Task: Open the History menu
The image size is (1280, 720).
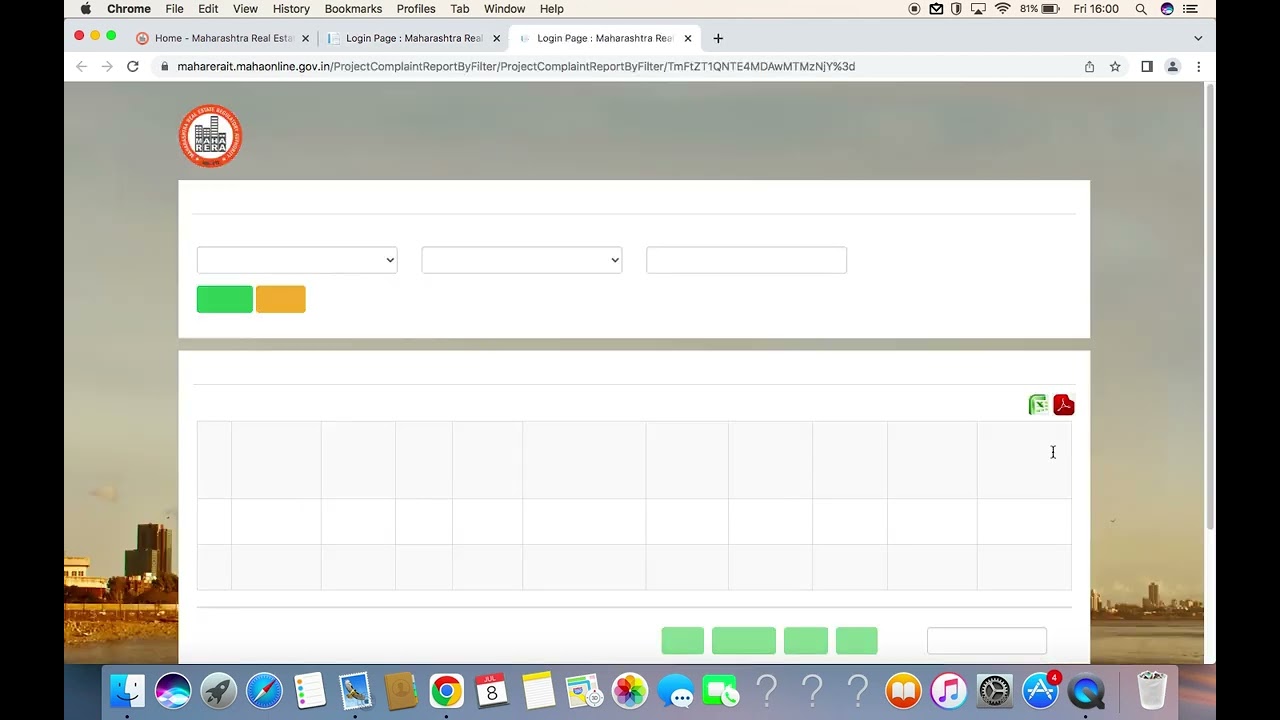Action: tap(291, 9)
